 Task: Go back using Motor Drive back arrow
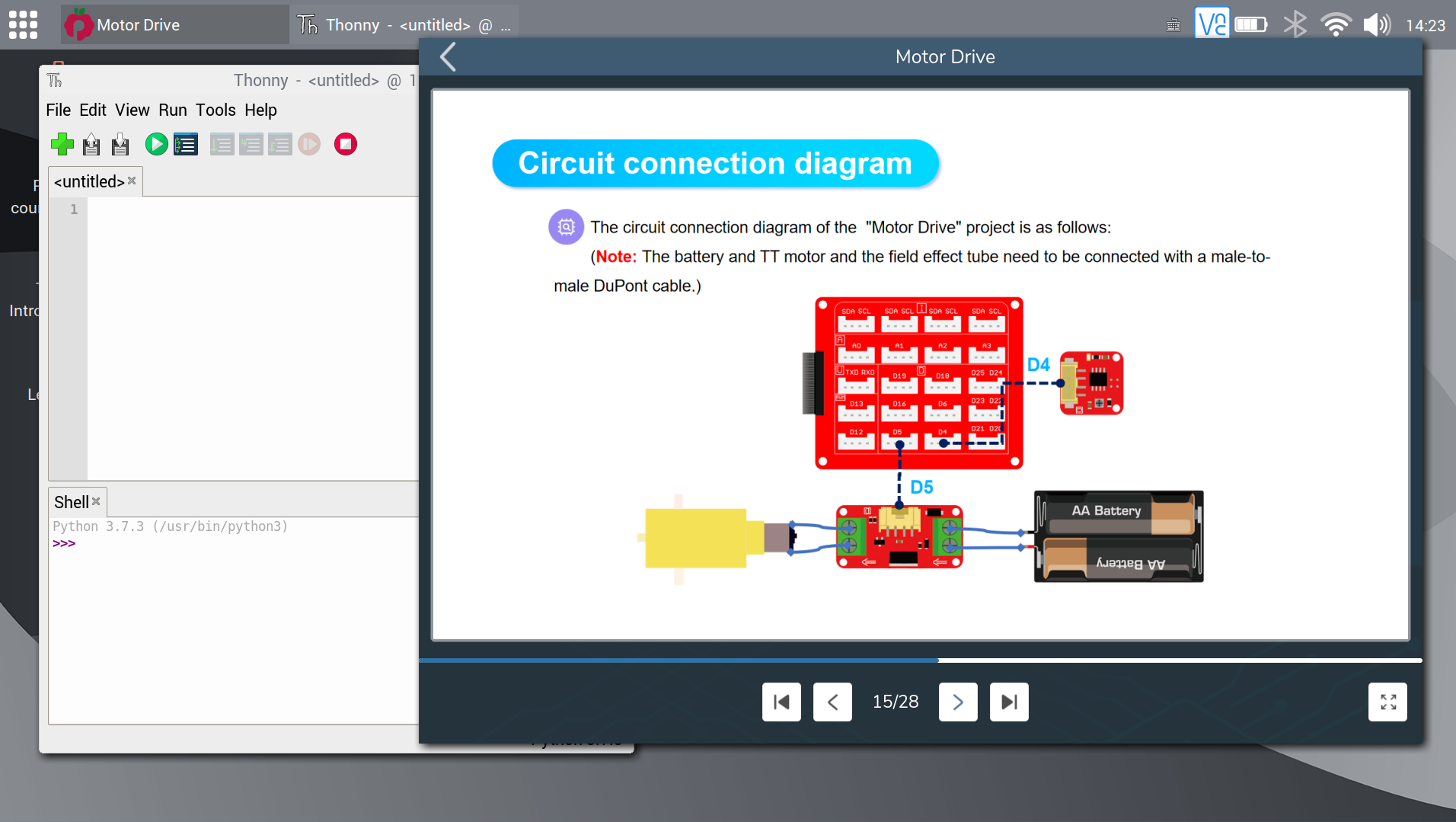(x=448, y=56)
